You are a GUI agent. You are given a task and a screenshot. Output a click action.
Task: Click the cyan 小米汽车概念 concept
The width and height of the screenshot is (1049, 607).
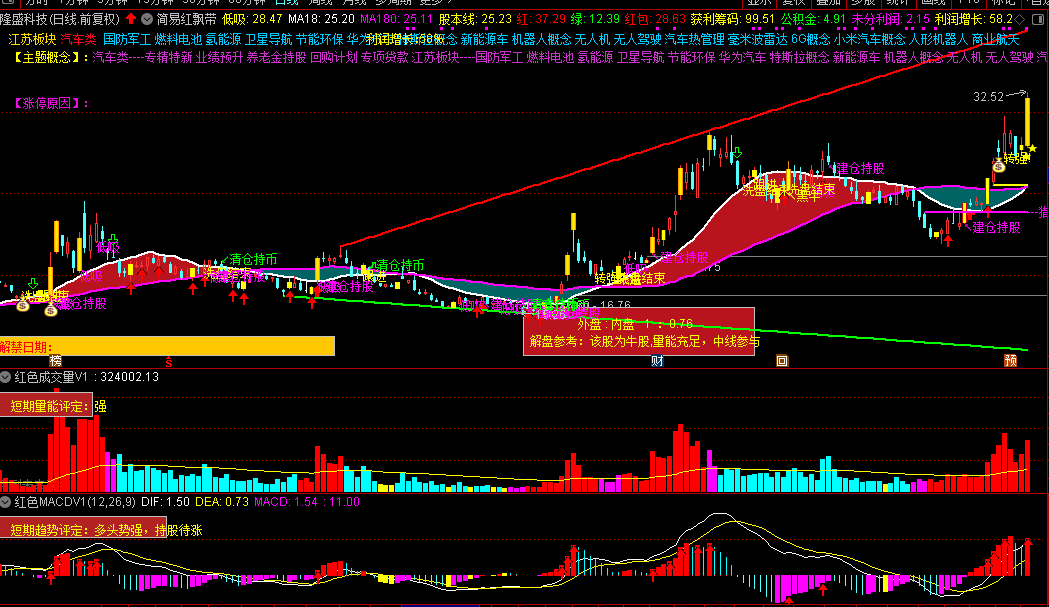click(870, 39)
